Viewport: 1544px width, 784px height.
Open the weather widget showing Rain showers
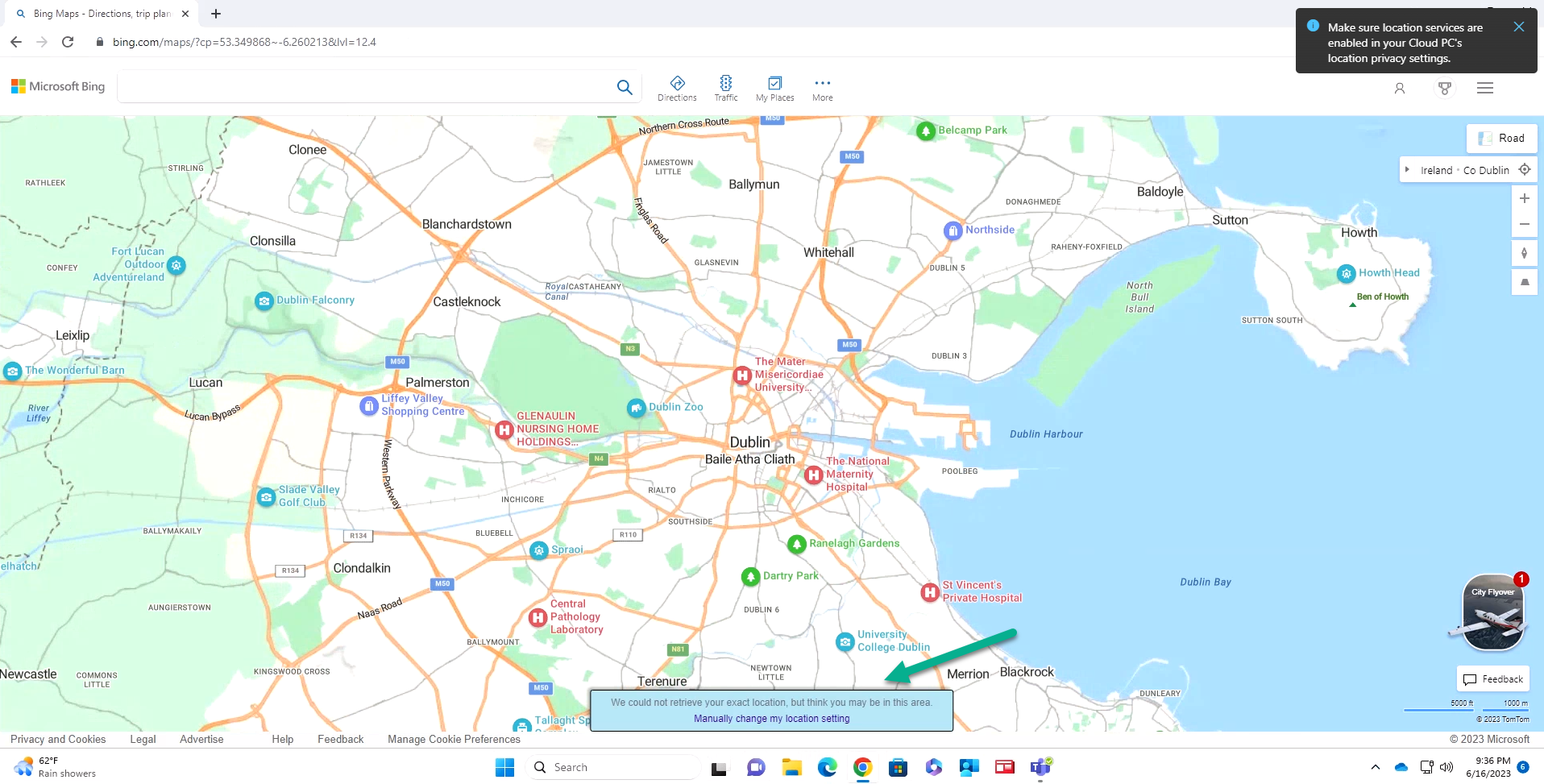55,767
